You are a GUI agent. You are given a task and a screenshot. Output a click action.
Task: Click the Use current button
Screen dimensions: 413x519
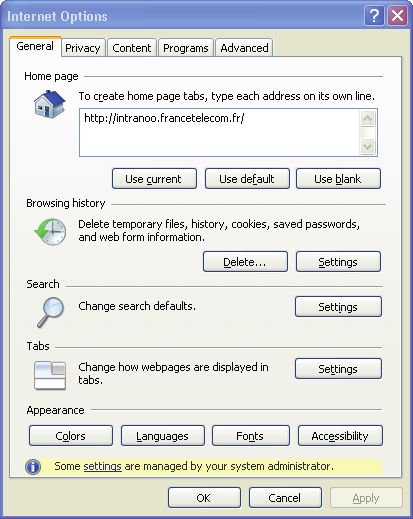pos(154,179)
